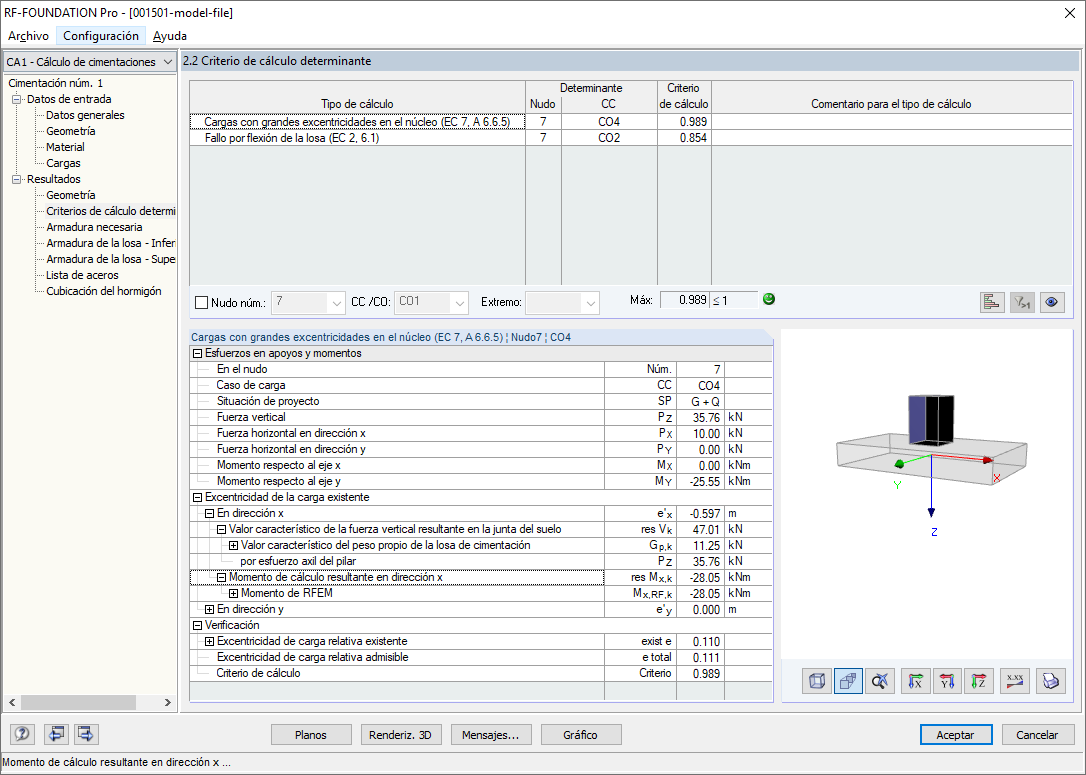Click the Aceptar button
Image resolution: width=1086 pixels, height=775 pixels.
(x=956, y=735)
